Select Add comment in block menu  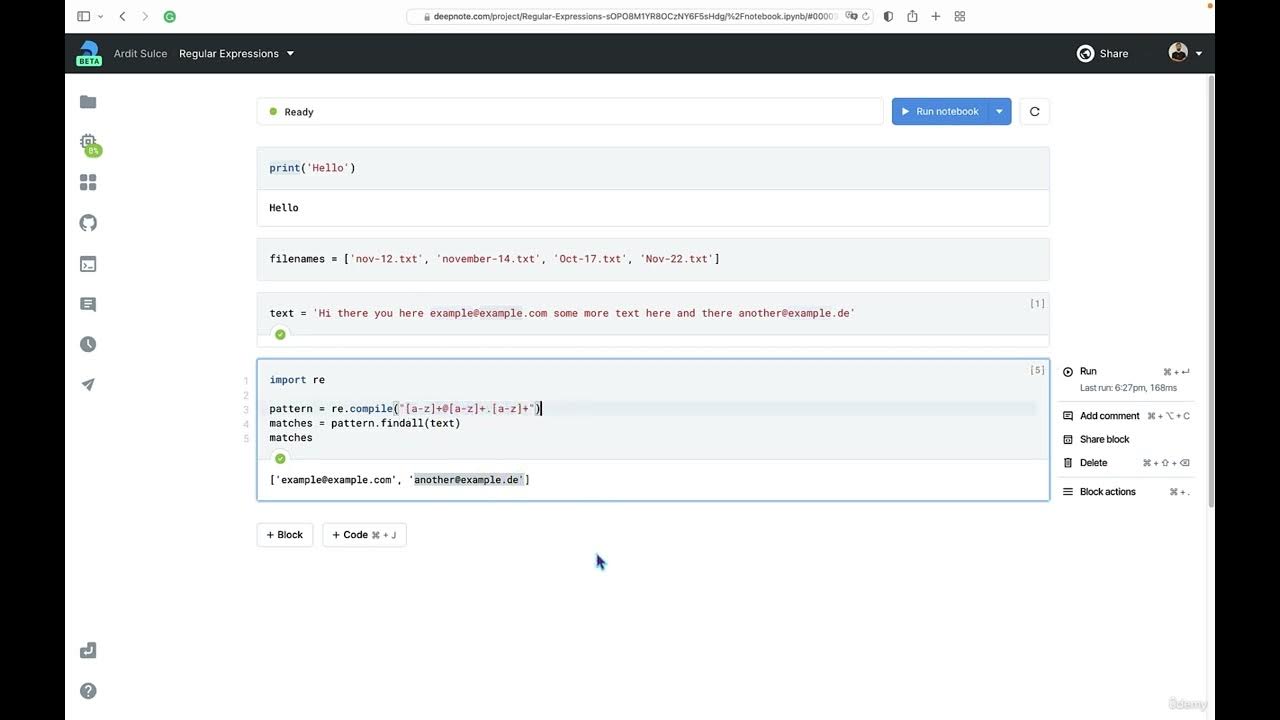[x=1108, y=416]
